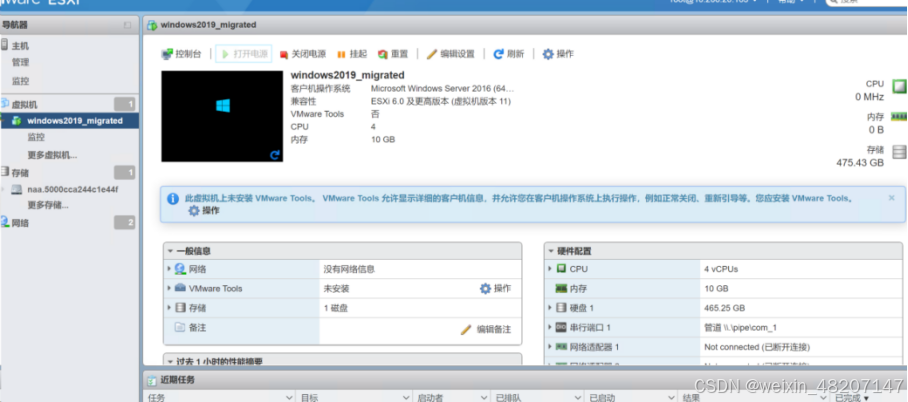Sort by the 任务 column header
The height and width of the screenshot is (402, 908).
coord(219,397)
